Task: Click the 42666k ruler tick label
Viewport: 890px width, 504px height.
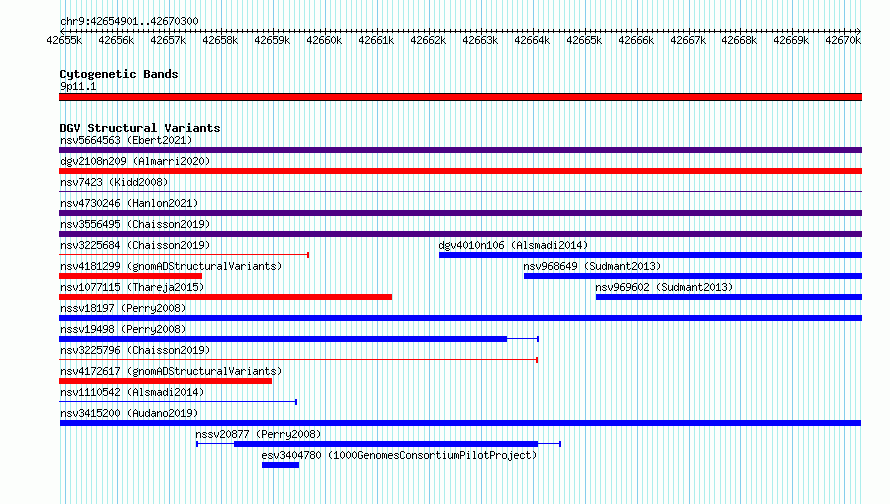Action: pos(636,40)
